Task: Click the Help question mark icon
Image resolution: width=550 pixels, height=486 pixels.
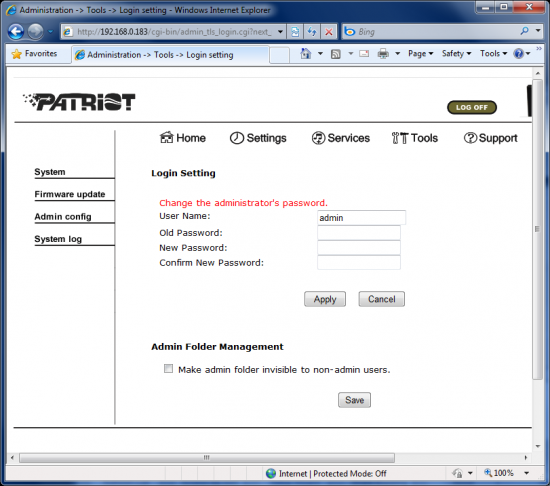Action: [518, 54]
